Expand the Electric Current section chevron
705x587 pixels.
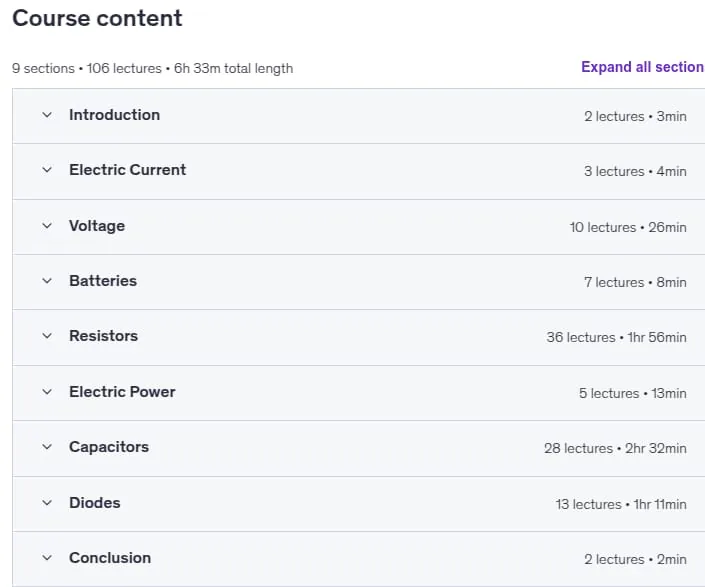click(x=47, y=170)
